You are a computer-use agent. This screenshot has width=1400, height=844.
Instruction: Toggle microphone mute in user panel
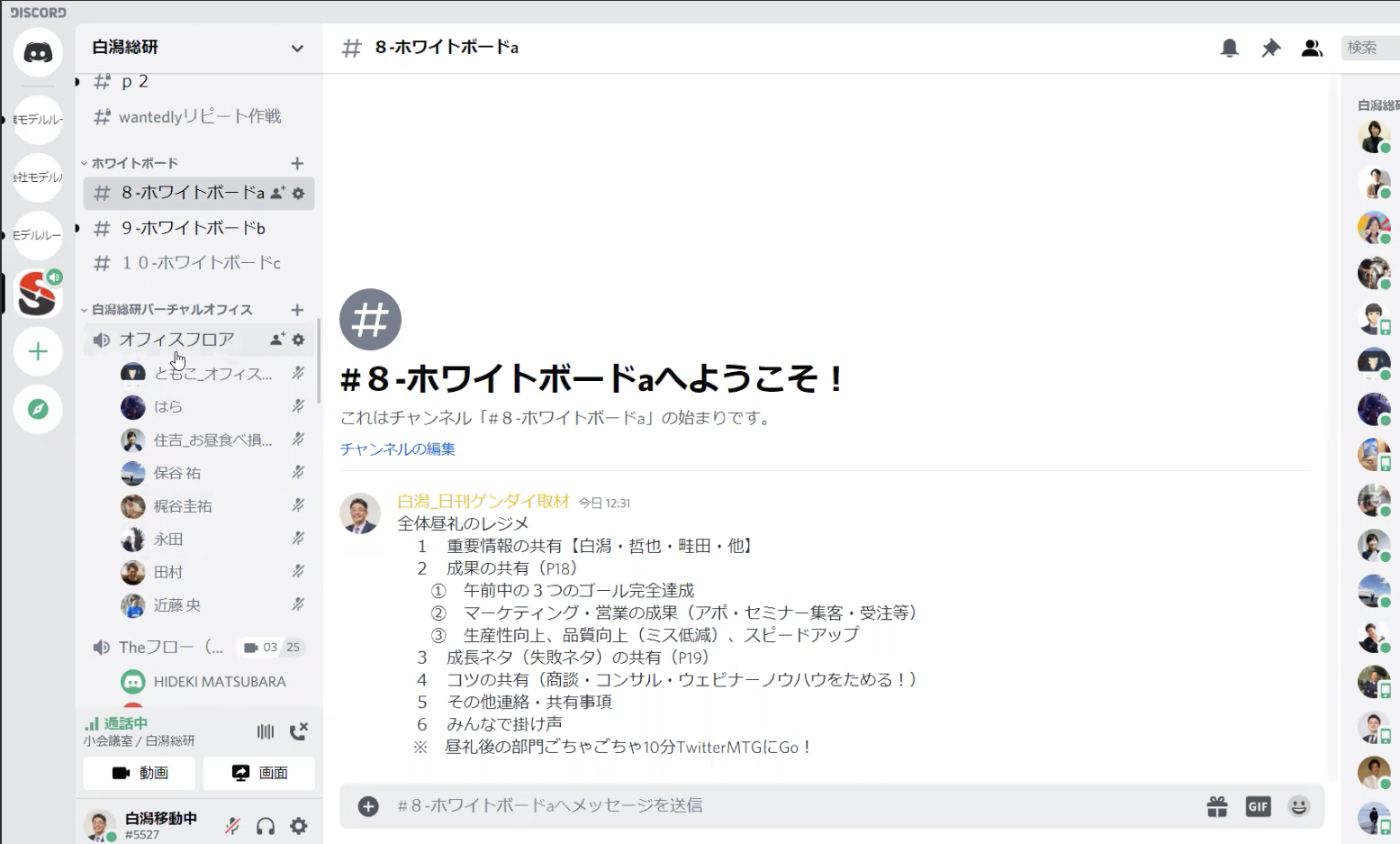pyautogui.click(x=232, y=826)
